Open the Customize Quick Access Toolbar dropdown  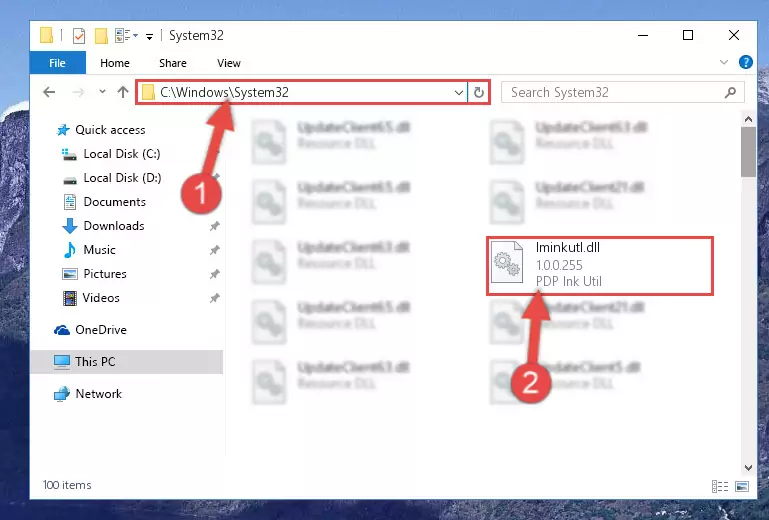coord(149,36)
